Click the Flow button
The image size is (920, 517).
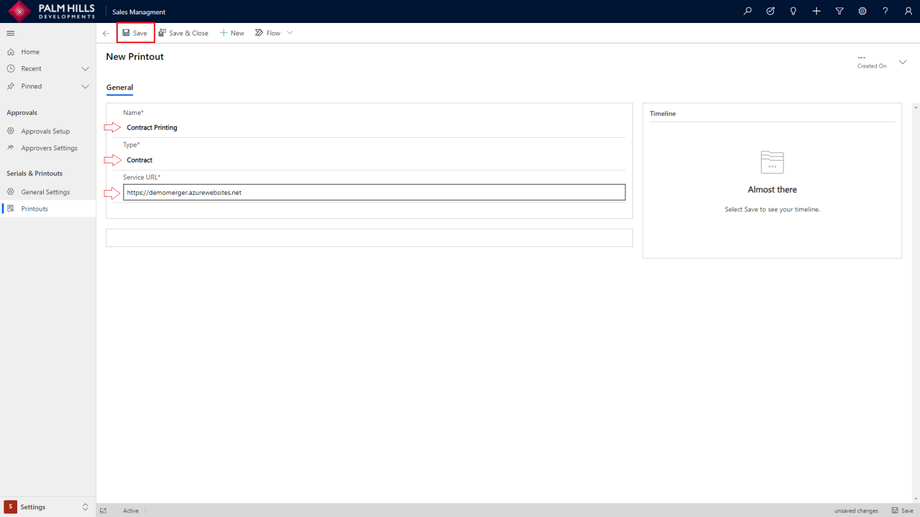pyautogui.click(x=268, y=33)
